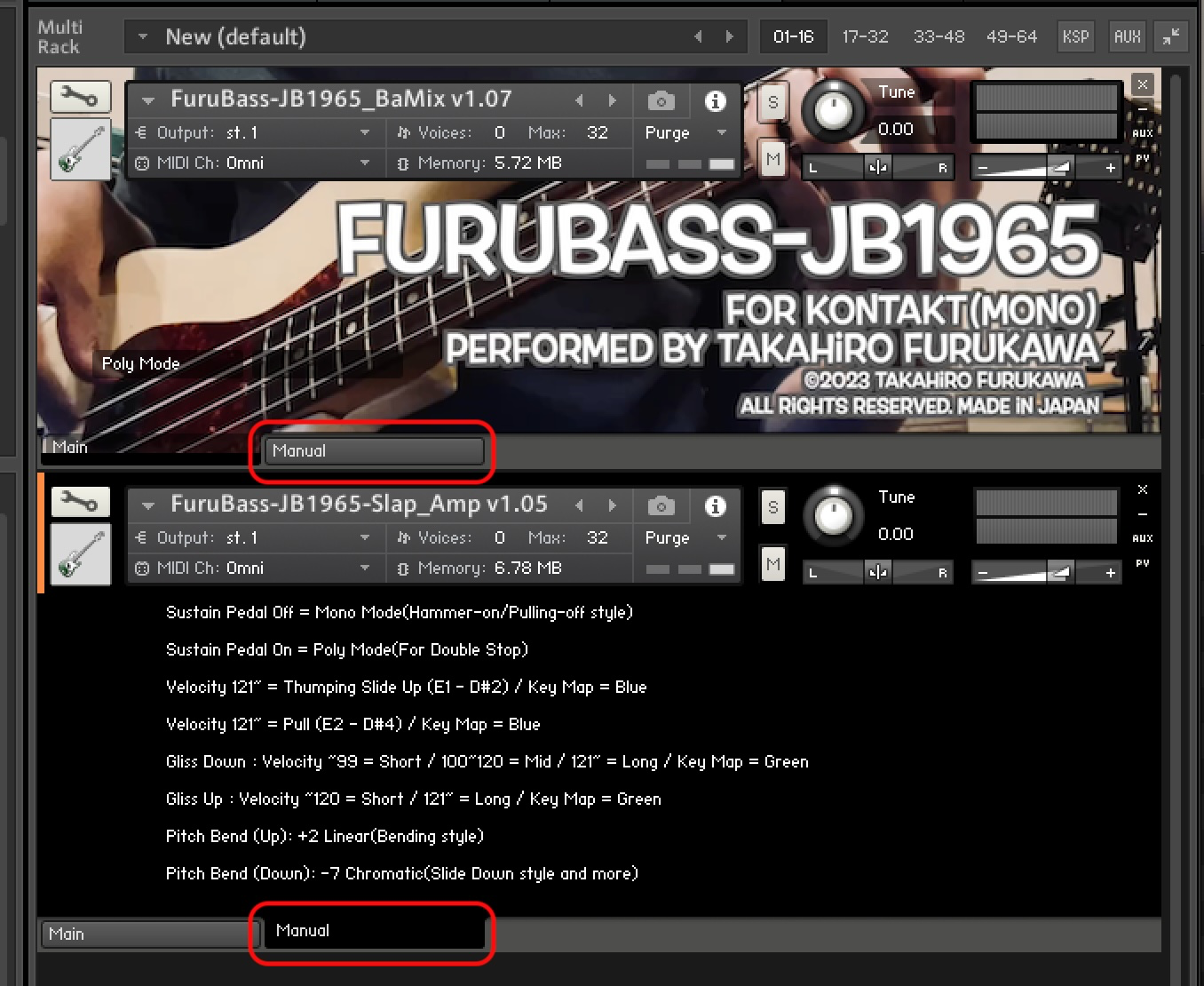Switch to rack page 17-32

[x=865, y=36]
